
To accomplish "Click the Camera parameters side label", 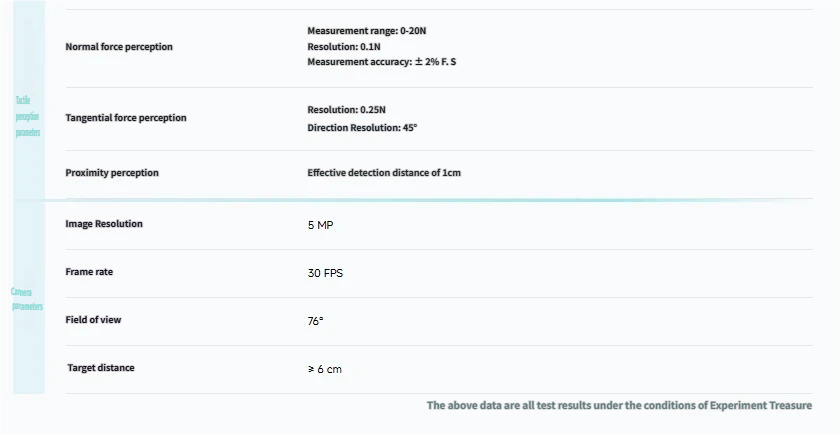I will tap(28, 299).
